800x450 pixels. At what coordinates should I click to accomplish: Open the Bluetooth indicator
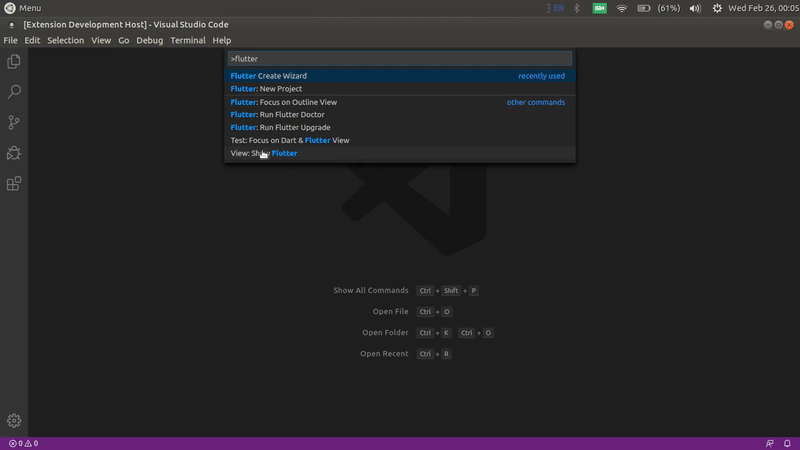pos(577,8)
